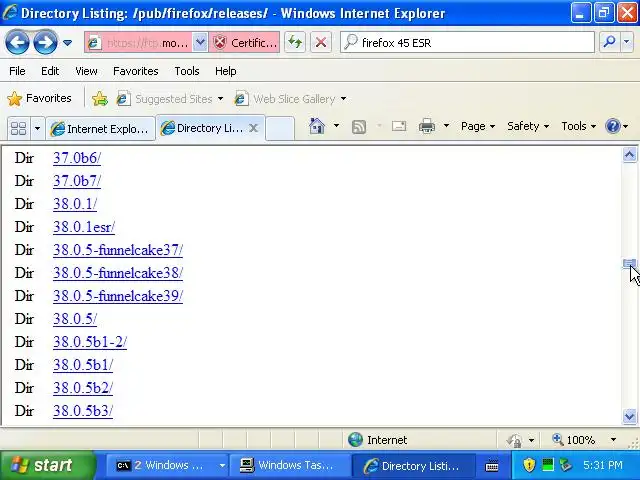Open the Favorites menu

point(136,71)
